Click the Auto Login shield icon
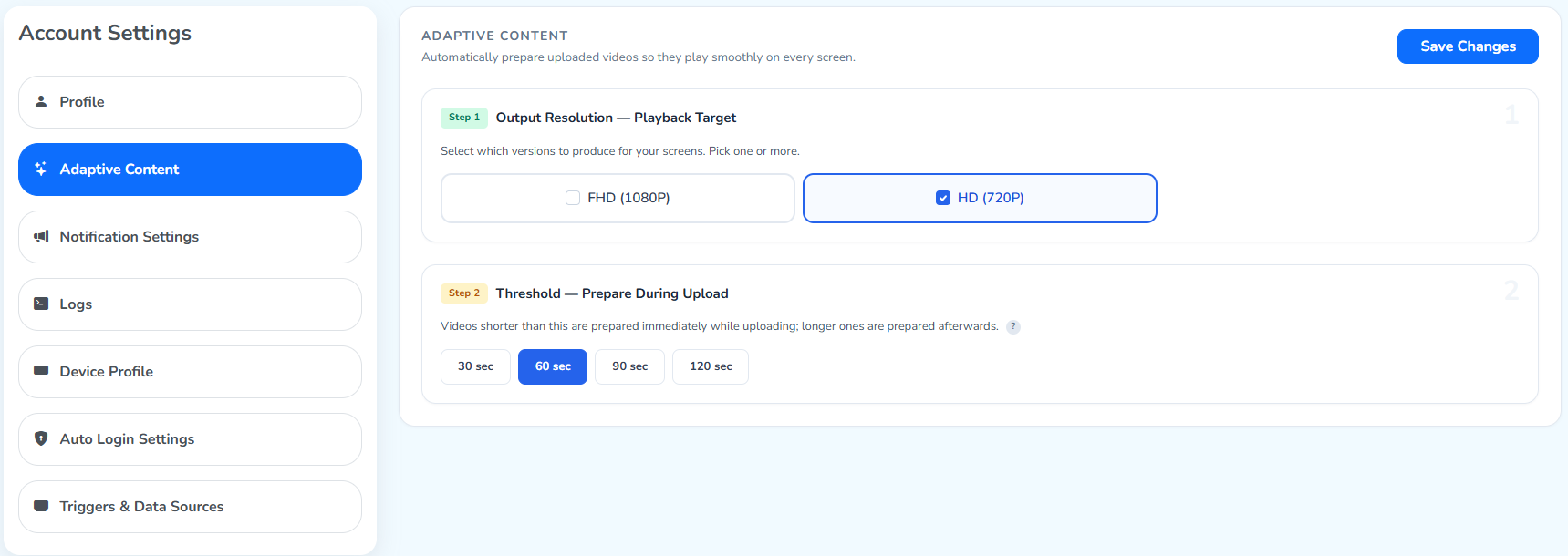1568x556 pixels. (x=41, y=438)
